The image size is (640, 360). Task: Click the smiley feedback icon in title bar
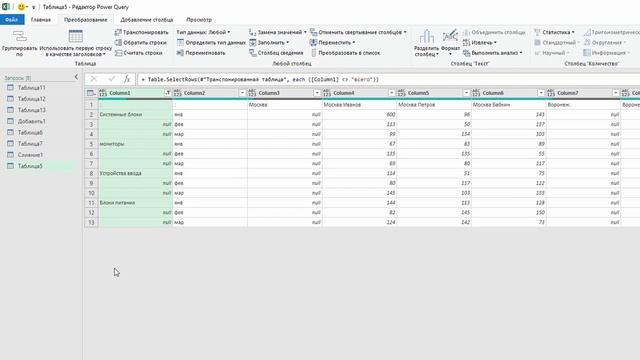point(21,7)
